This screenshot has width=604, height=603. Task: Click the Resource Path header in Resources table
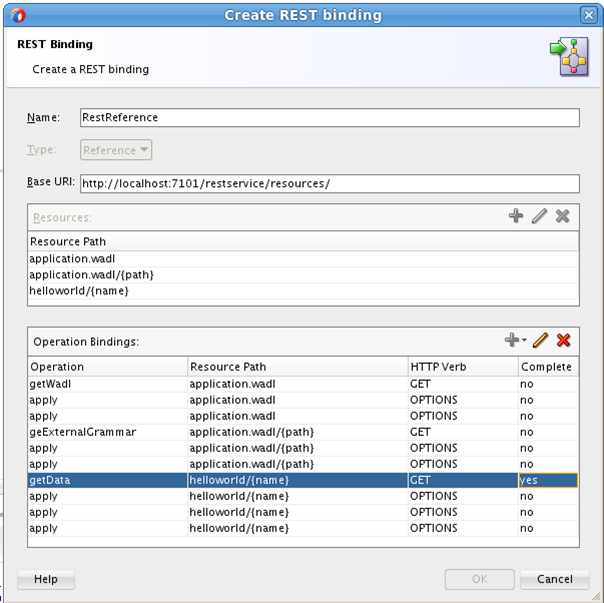pyautogui.click(x=304, y=241)
